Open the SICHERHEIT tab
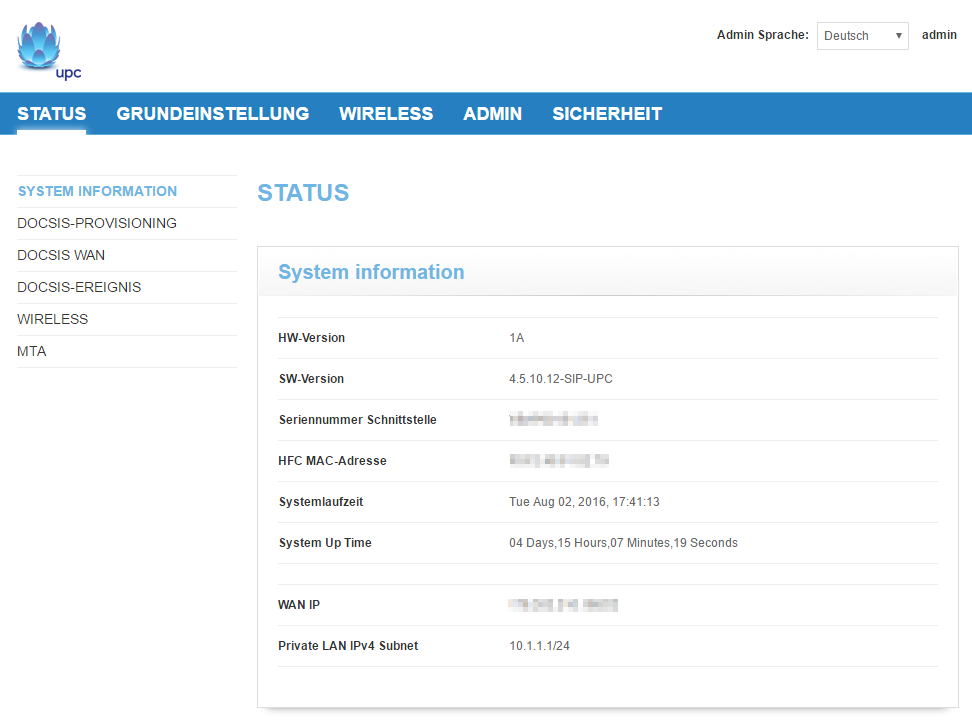 pyautogui.click(x=607, y=114)
